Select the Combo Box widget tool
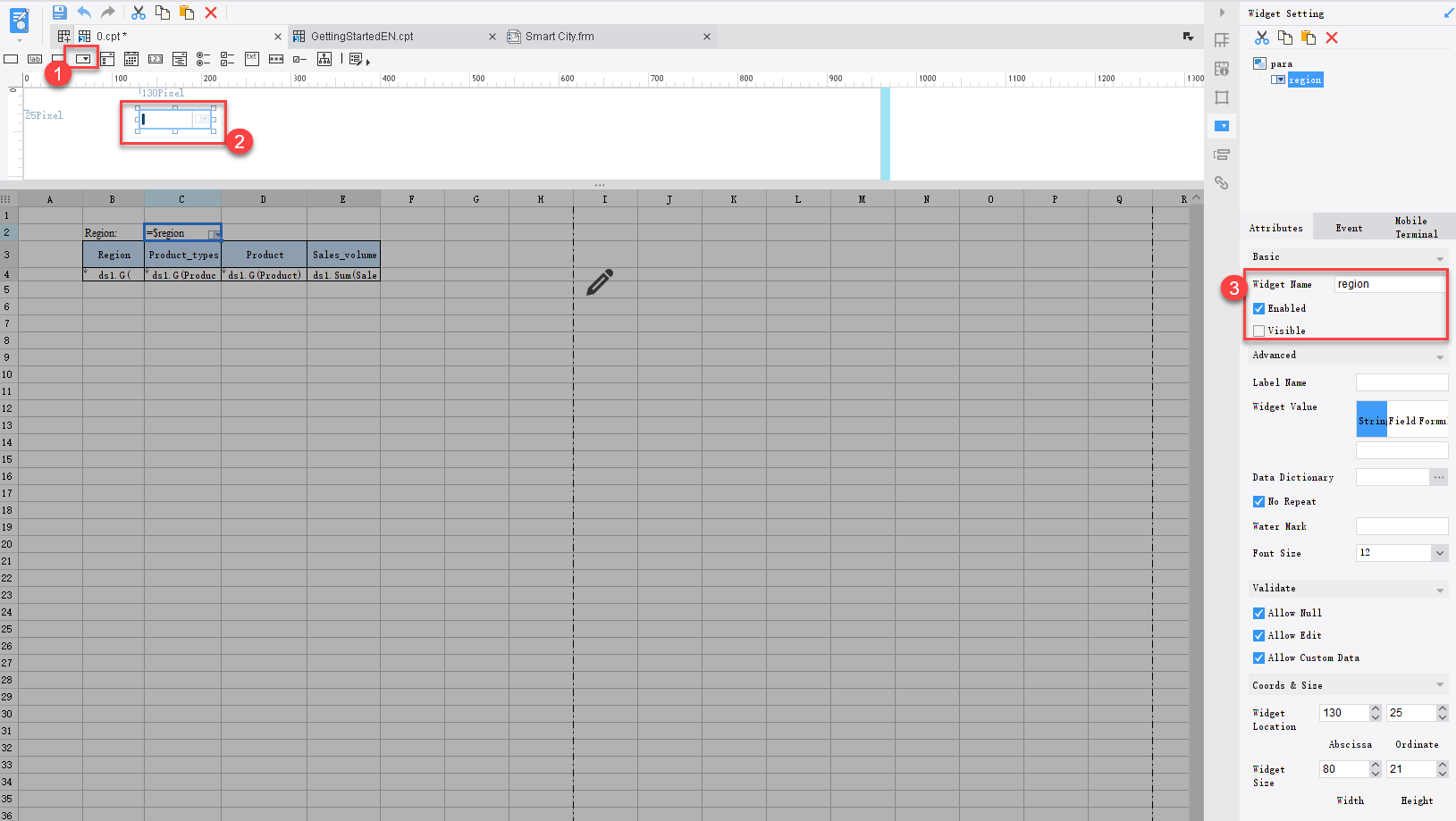The width and height of the screenshot is (1456, 821). click(82, 58)
